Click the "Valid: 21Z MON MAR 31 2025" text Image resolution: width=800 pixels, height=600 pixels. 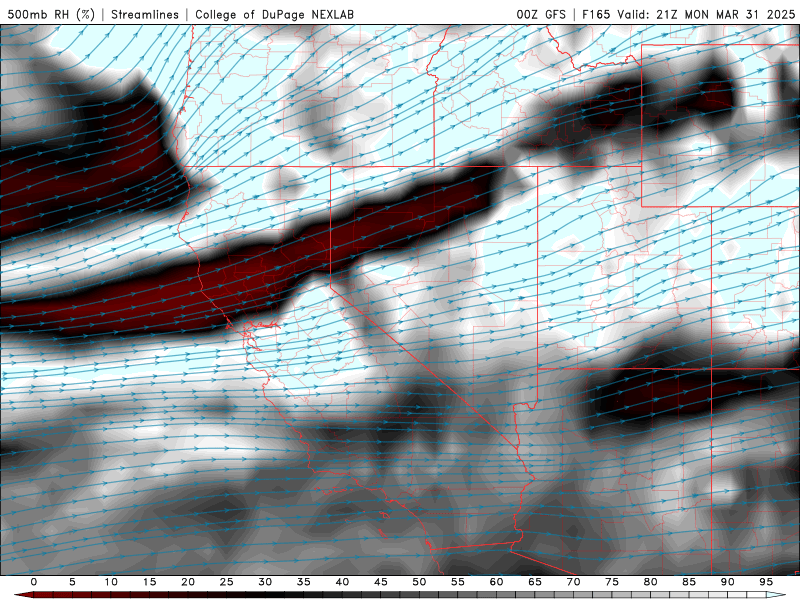(706, 14)
